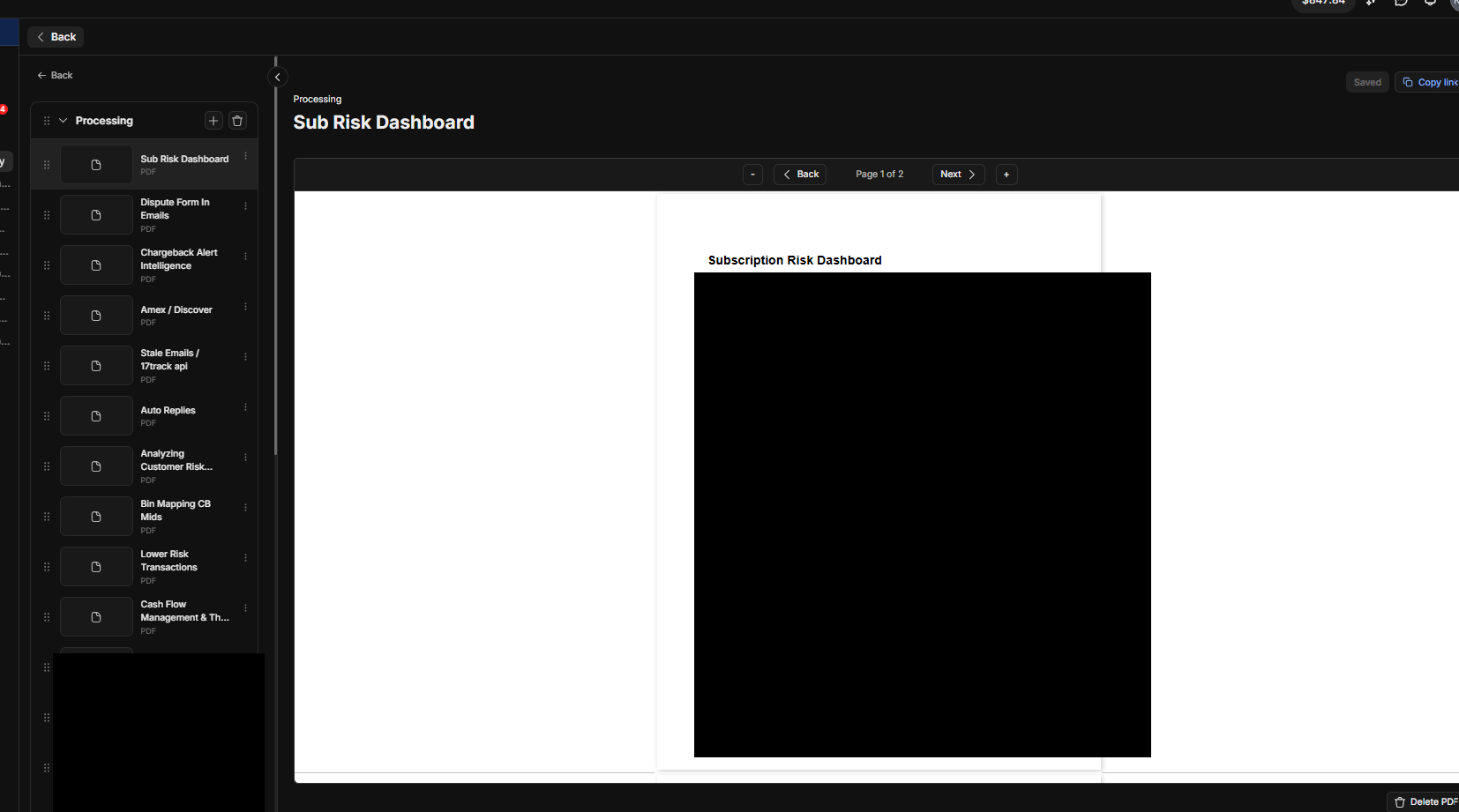Viewport: 1459px width, 812px height.
Task: Click the Back arrow link in sidebar
Action: coord(55,76)
